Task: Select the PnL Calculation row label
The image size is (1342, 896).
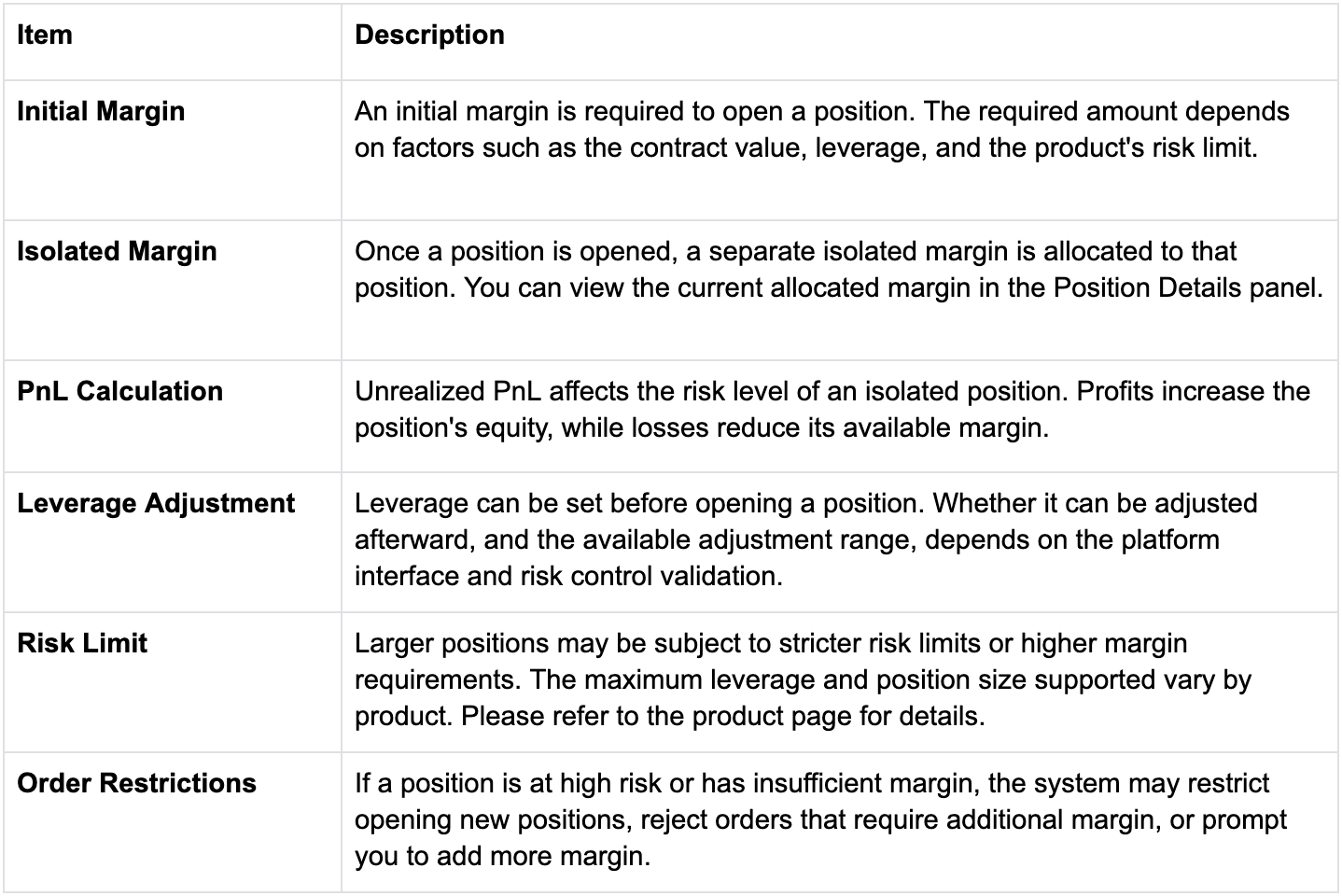Action: (x=119, y=392)
